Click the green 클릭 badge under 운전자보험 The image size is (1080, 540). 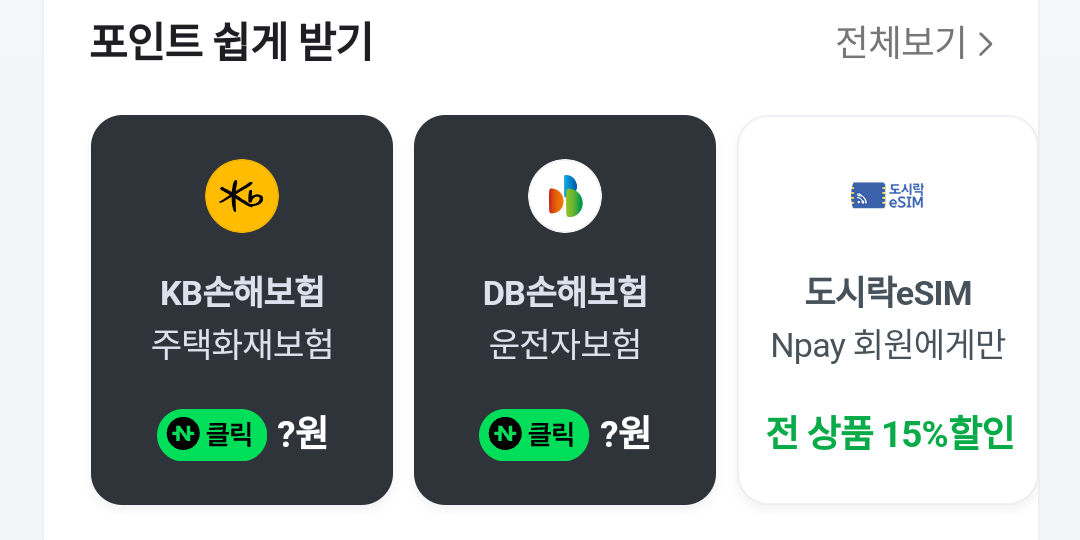pyautogui.click(x=534, y=435)
